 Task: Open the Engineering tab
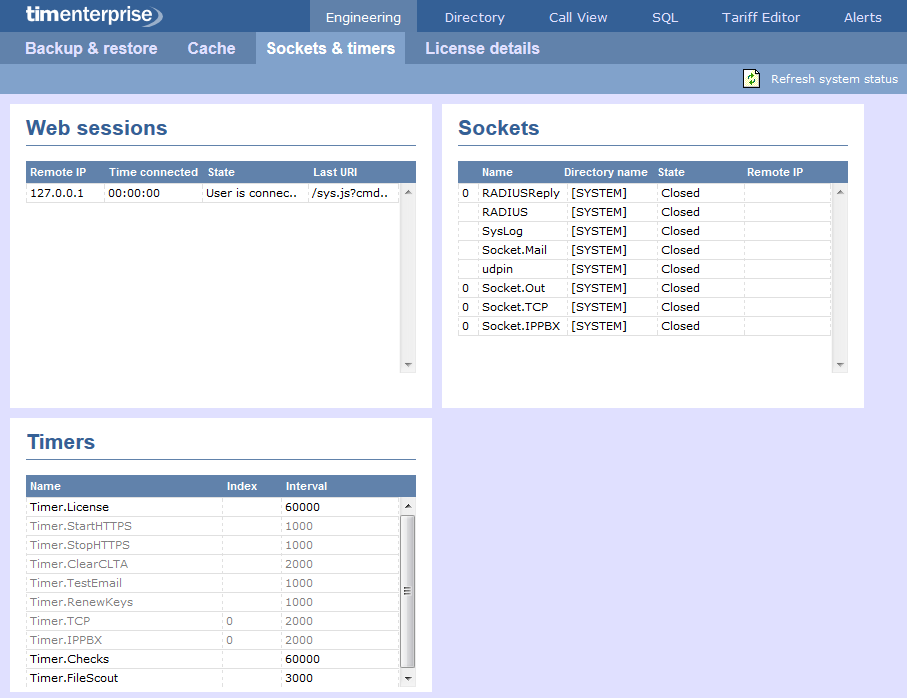click(363, 17)
